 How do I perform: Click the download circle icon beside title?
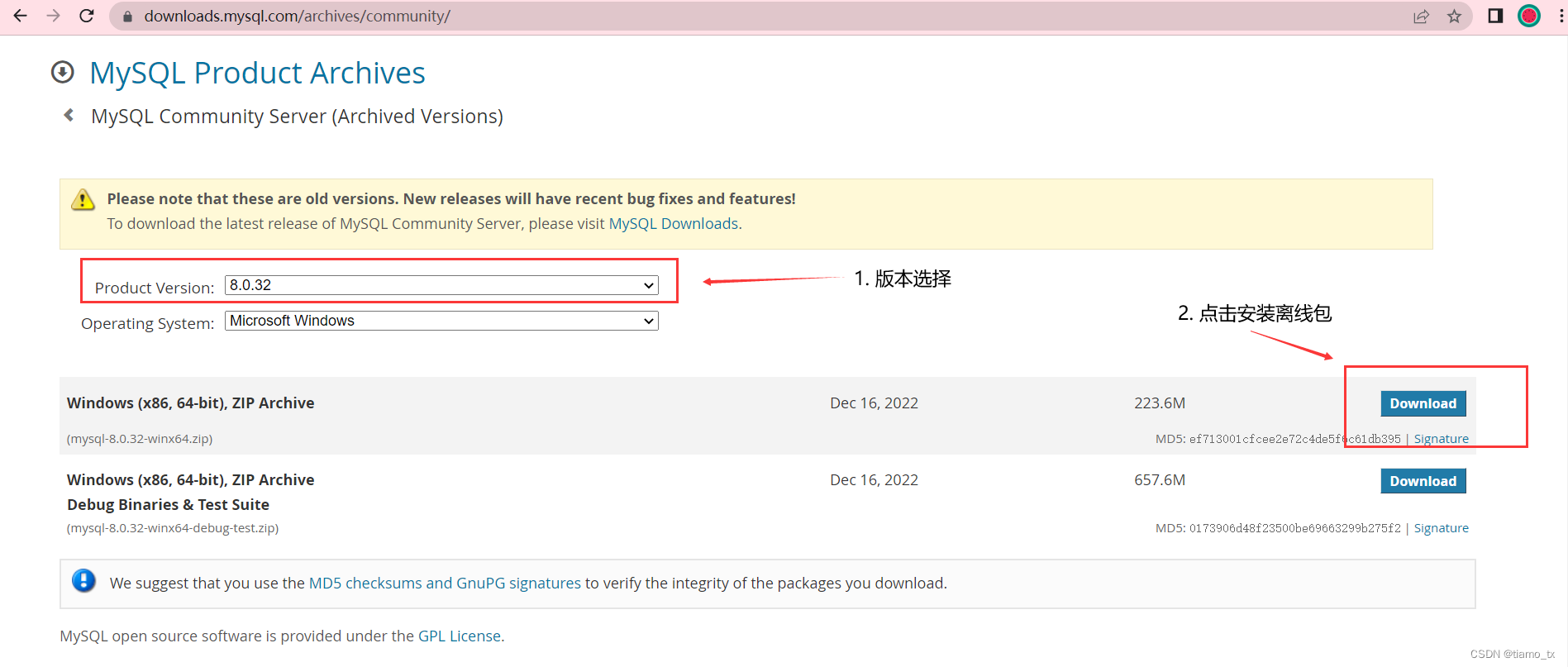pyautogui.click(x=63, y=72)
